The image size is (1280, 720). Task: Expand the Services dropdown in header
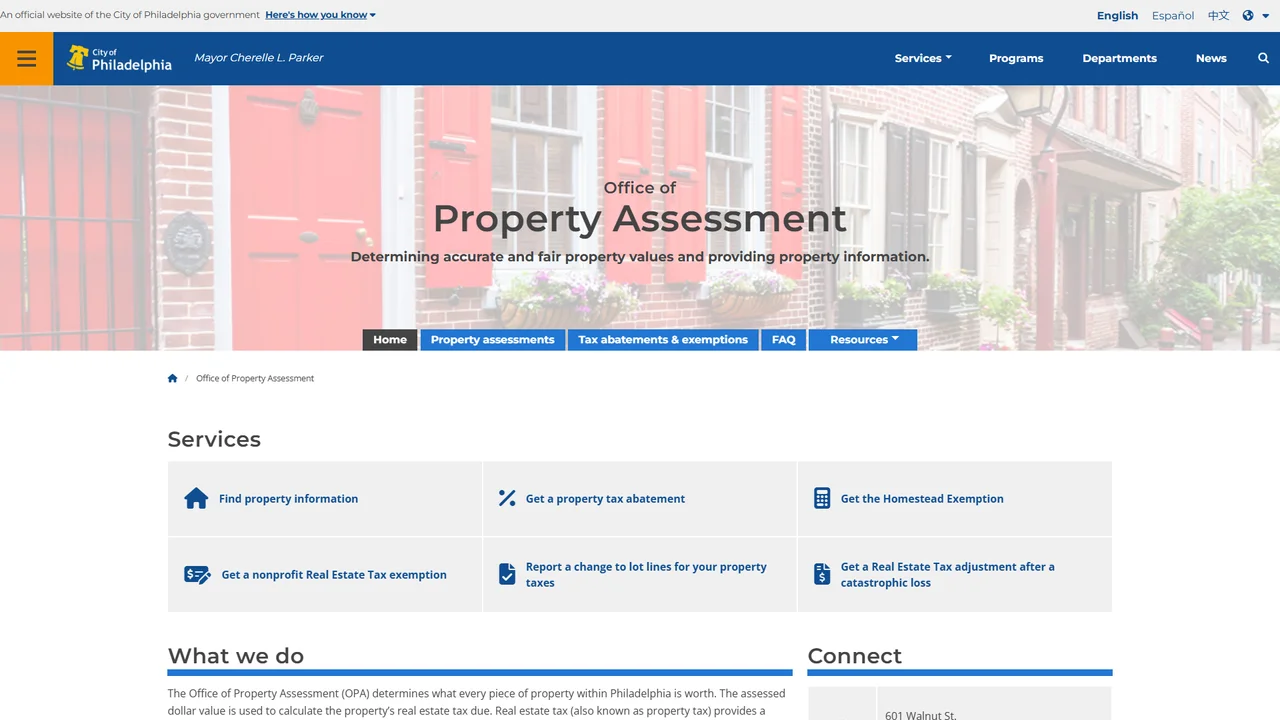(923, 58)
